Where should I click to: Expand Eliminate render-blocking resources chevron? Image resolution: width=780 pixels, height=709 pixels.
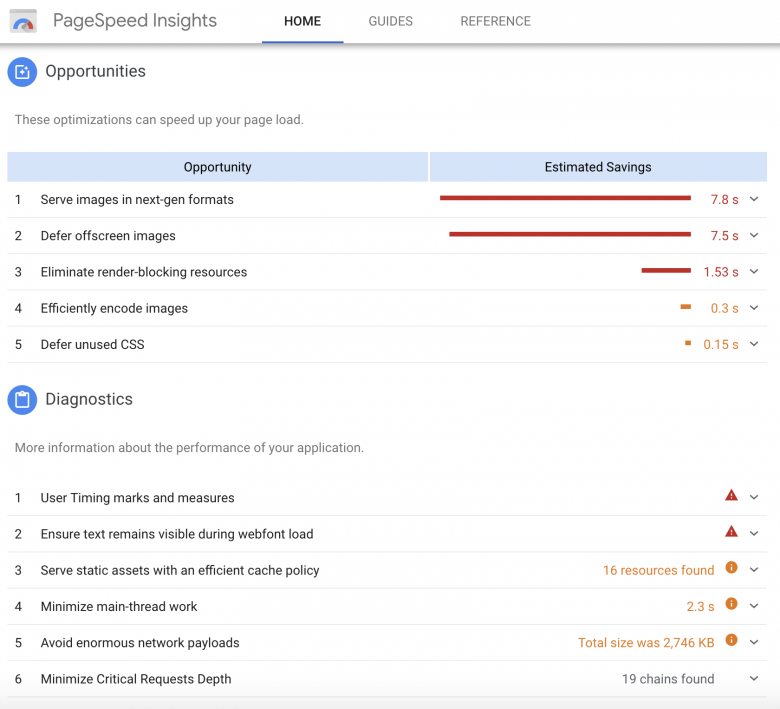tap(754, 272)
